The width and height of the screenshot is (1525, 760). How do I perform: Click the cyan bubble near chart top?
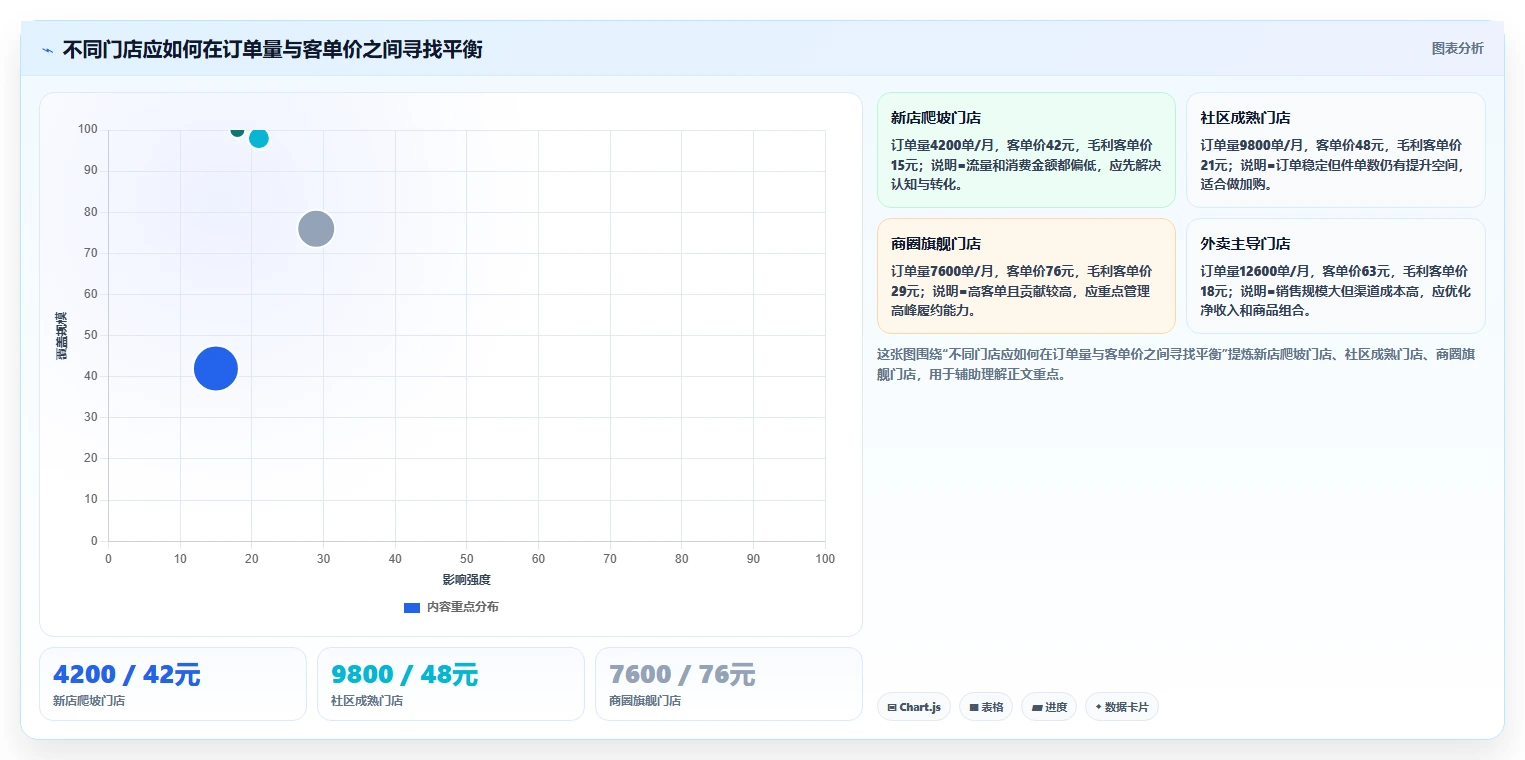pos(259,138)
